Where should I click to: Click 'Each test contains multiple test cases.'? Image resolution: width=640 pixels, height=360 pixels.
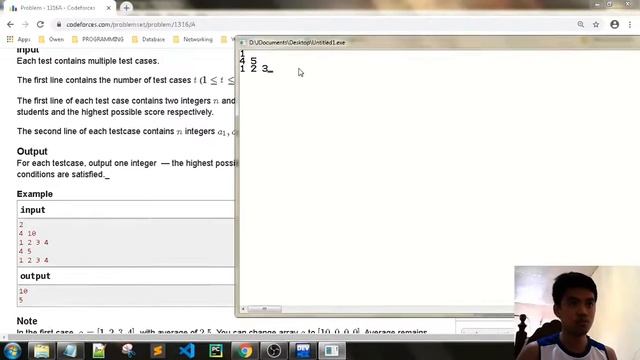tap(88, 61)
